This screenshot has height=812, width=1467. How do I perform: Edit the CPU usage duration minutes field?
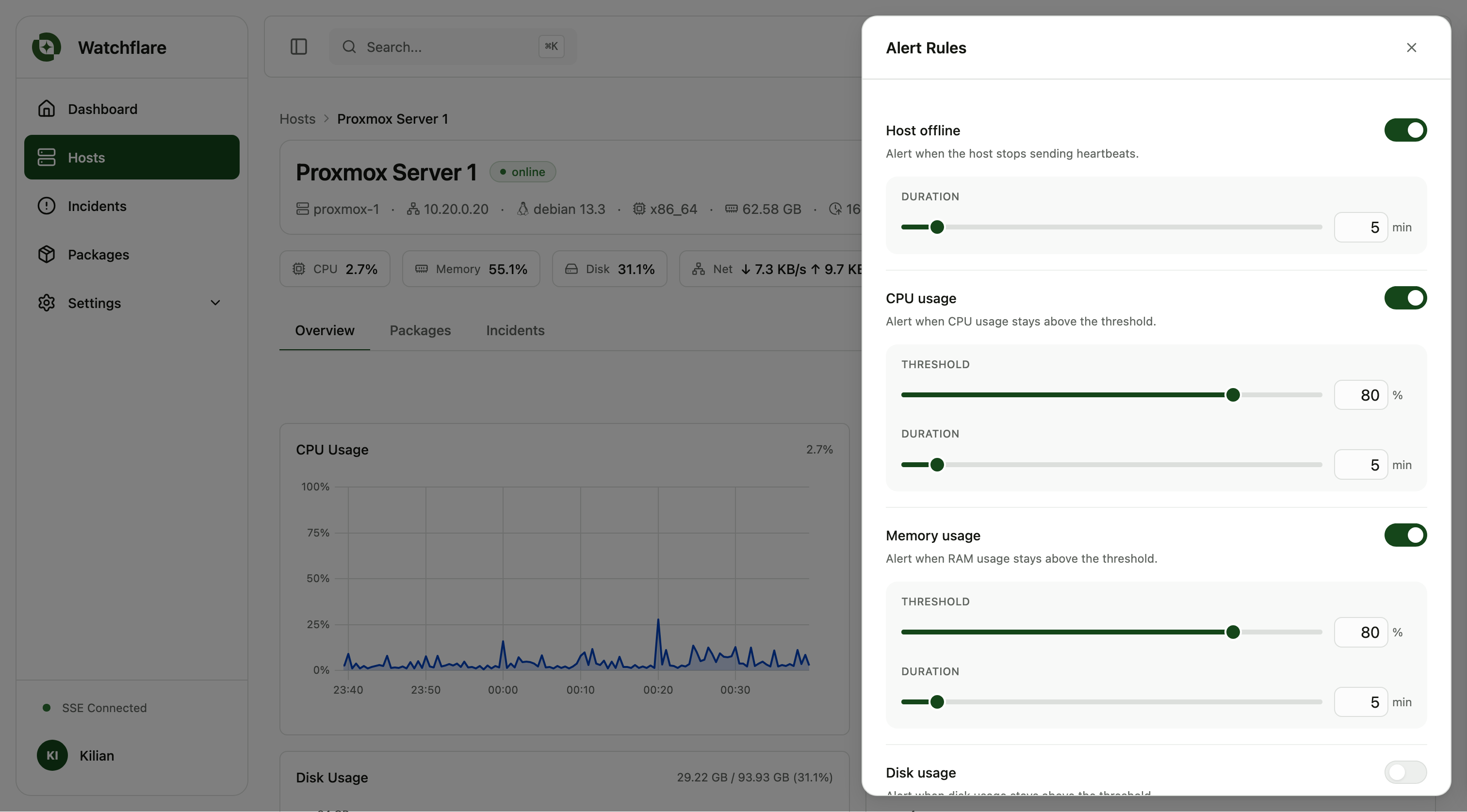1360,465
